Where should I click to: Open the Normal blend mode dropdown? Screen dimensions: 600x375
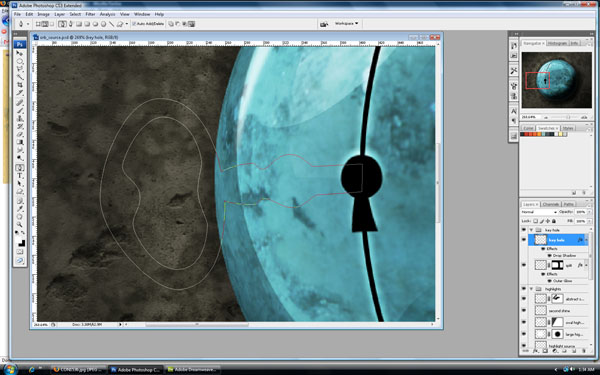539,212
